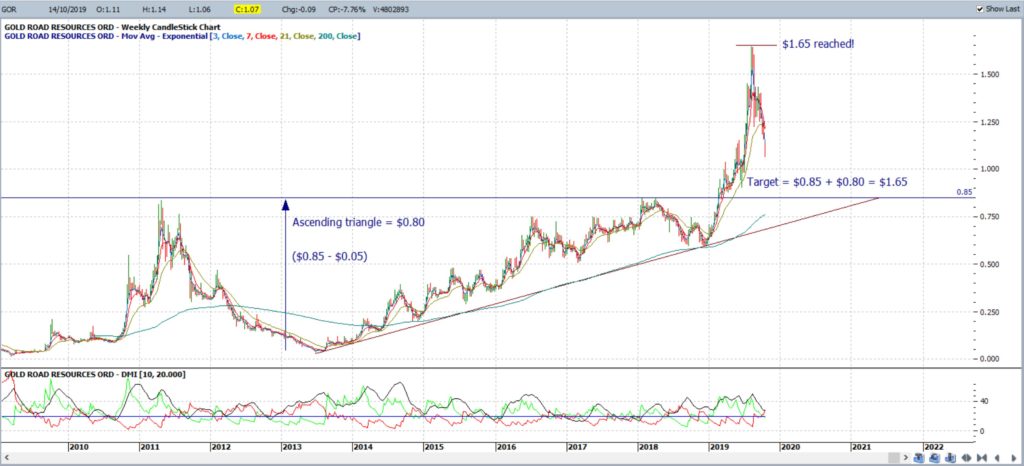The height and width of the screenshot is (466, 1024).
Task: Click the expand time axis diamond icon
Action: tap(967, 458)
